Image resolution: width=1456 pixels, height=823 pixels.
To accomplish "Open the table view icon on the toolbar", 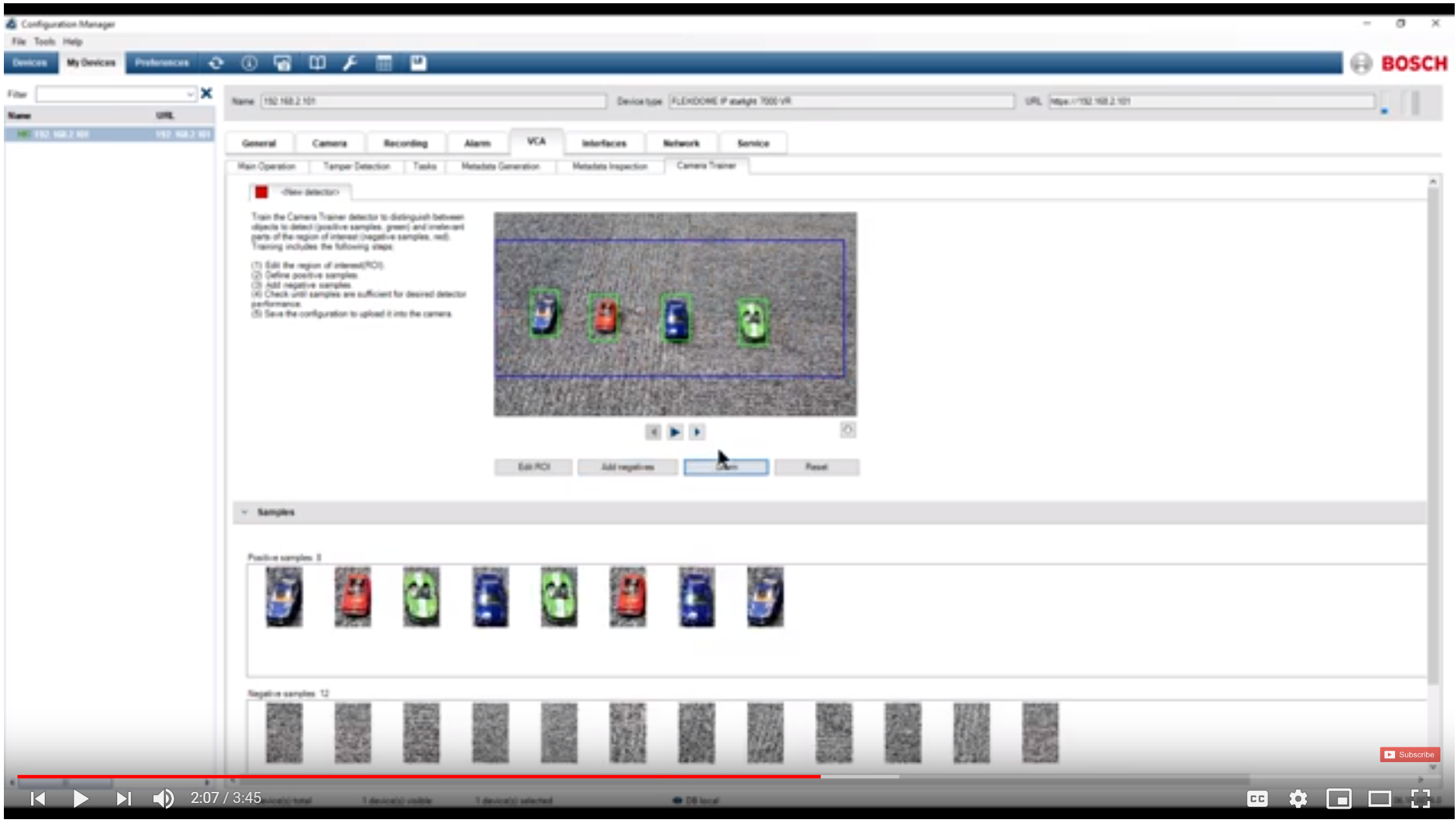I will [x=383, y=63].
